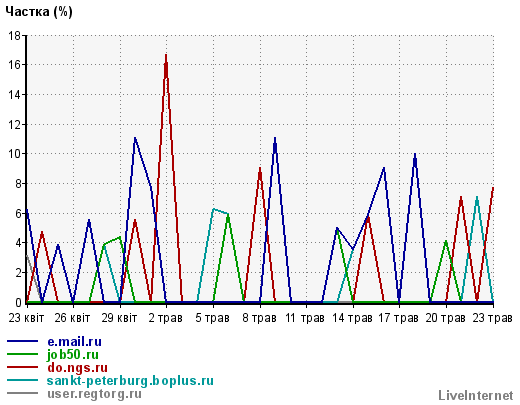This screenshot has height=405, width=520.
Task: Click the job50.ru legend label
Action: (x=73, y=355)
